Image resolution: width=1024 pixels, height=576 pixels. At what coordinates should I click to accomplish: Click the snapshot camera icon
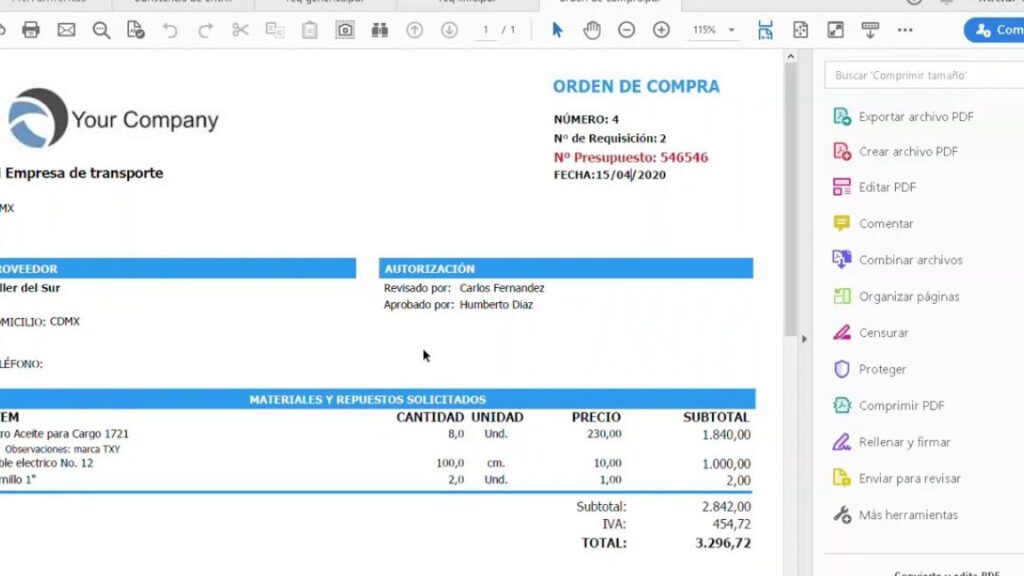coord(345,30)
